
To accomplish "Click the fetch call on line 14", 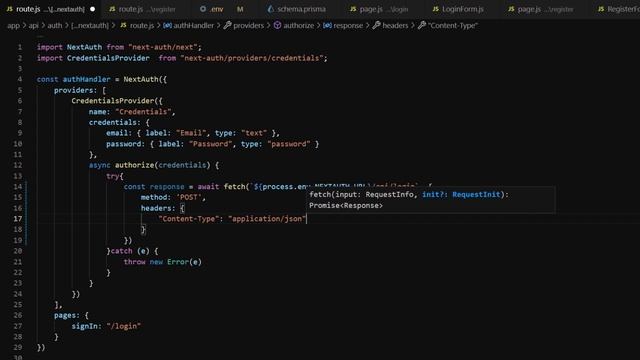I will (235, 187).
